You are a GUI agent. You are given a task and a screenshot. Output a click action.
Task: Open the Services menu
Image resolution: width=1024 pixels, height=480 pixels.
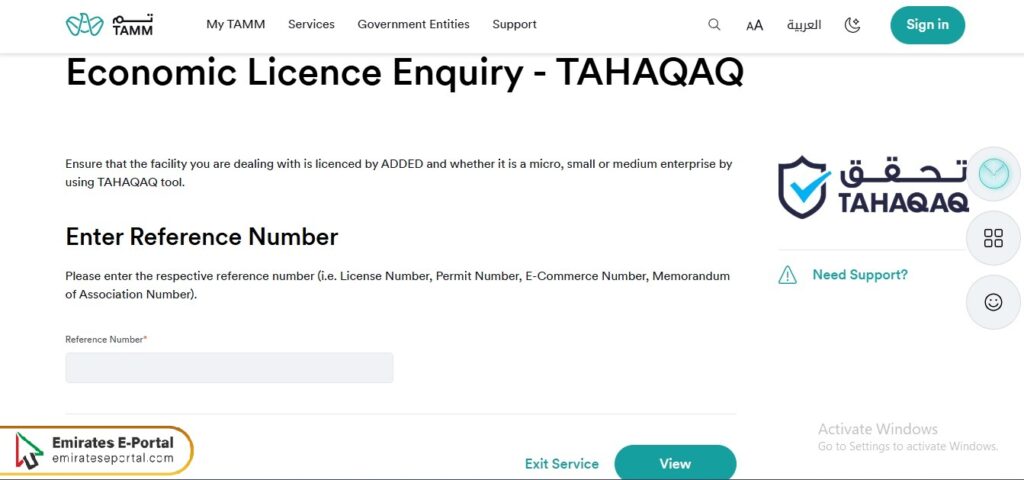(x=311, y=24)
